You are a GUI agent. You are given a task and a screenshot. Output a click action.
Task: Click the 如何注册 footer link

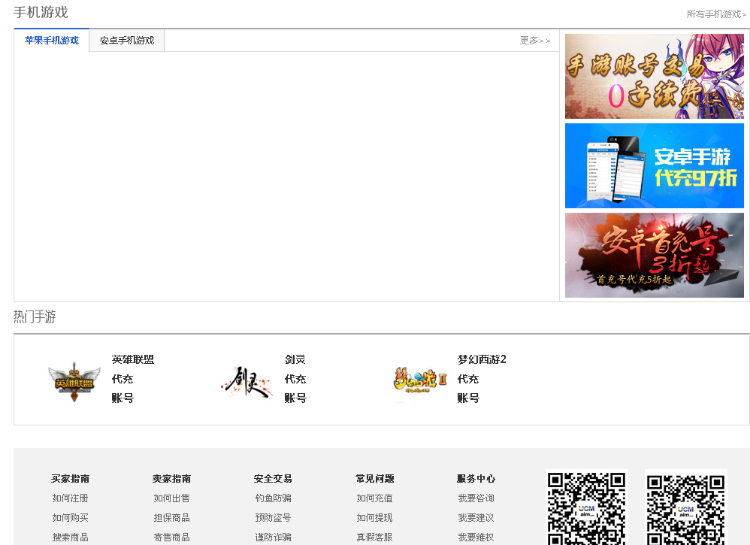click(x=70, y=498)
